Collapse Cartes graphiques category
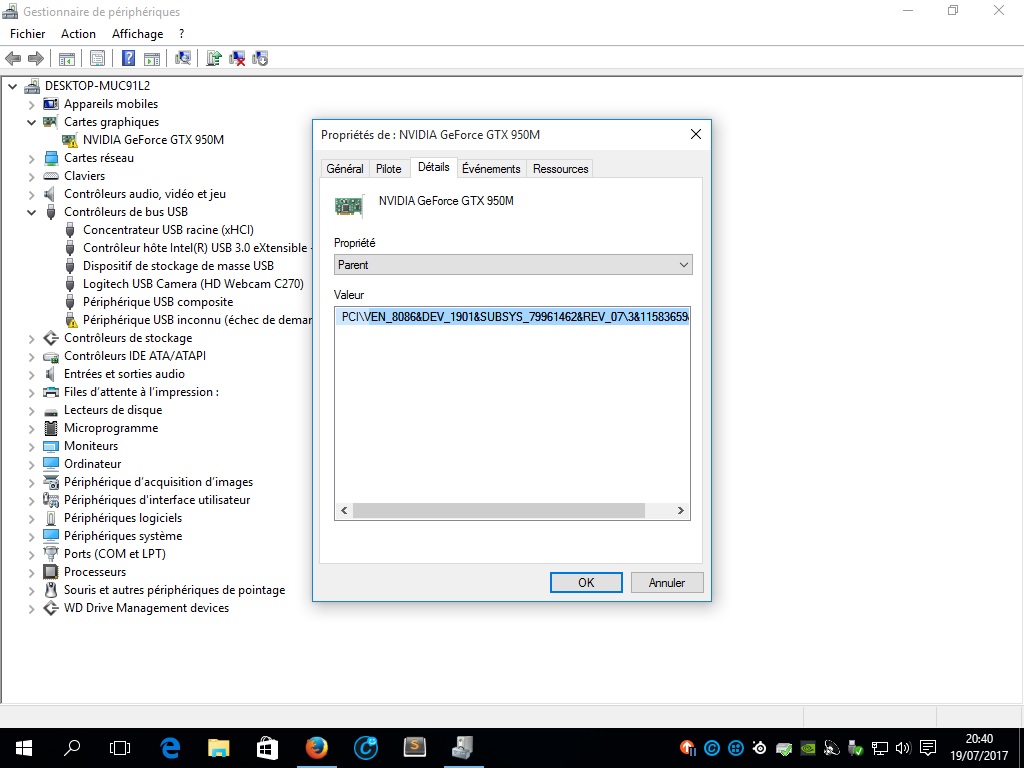This screenshot has height=768, width=1024. (31, 122)
